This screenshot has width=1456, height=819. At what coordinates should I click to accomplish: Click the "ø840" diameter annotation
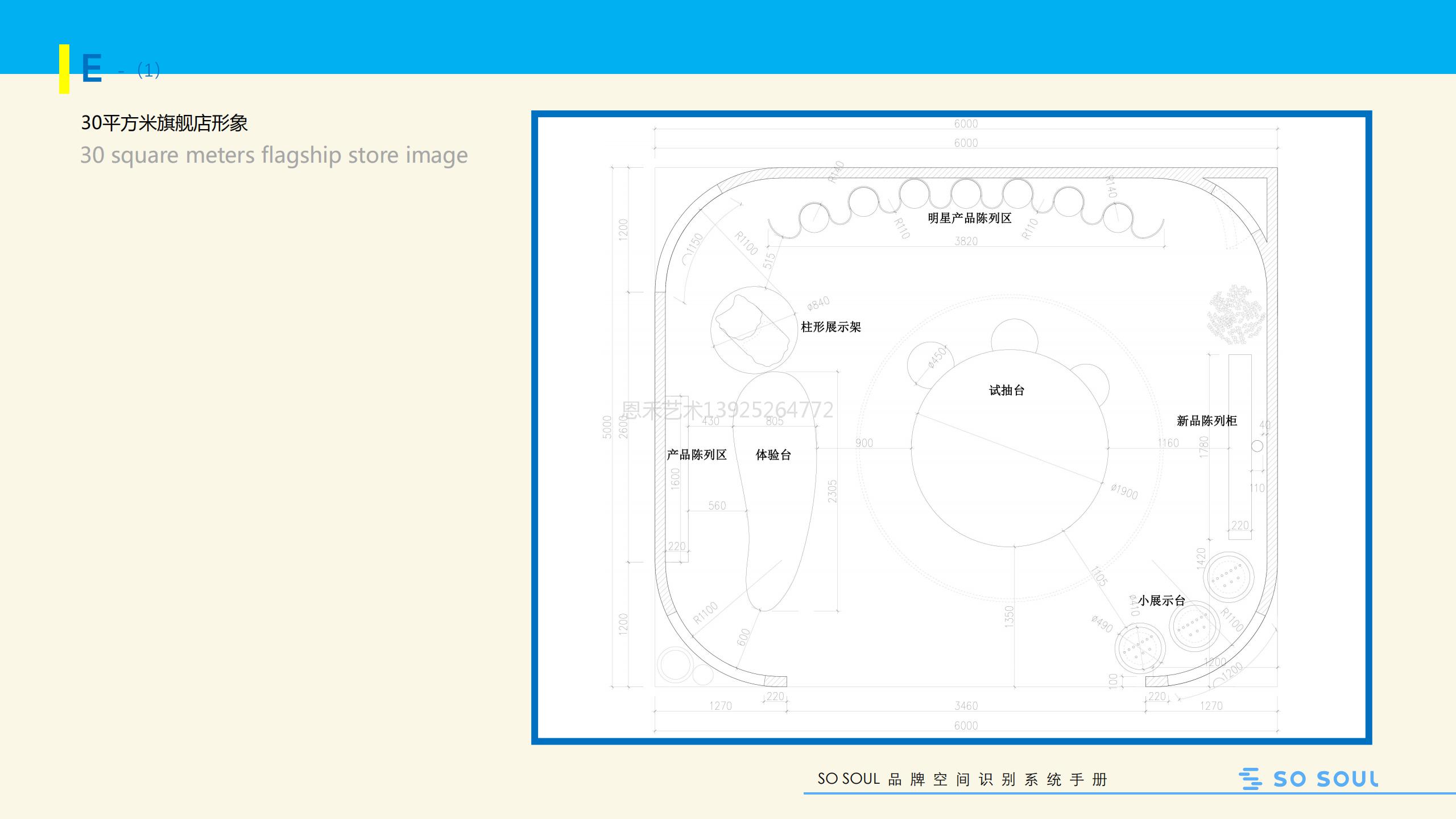click(x=818, y=303)
